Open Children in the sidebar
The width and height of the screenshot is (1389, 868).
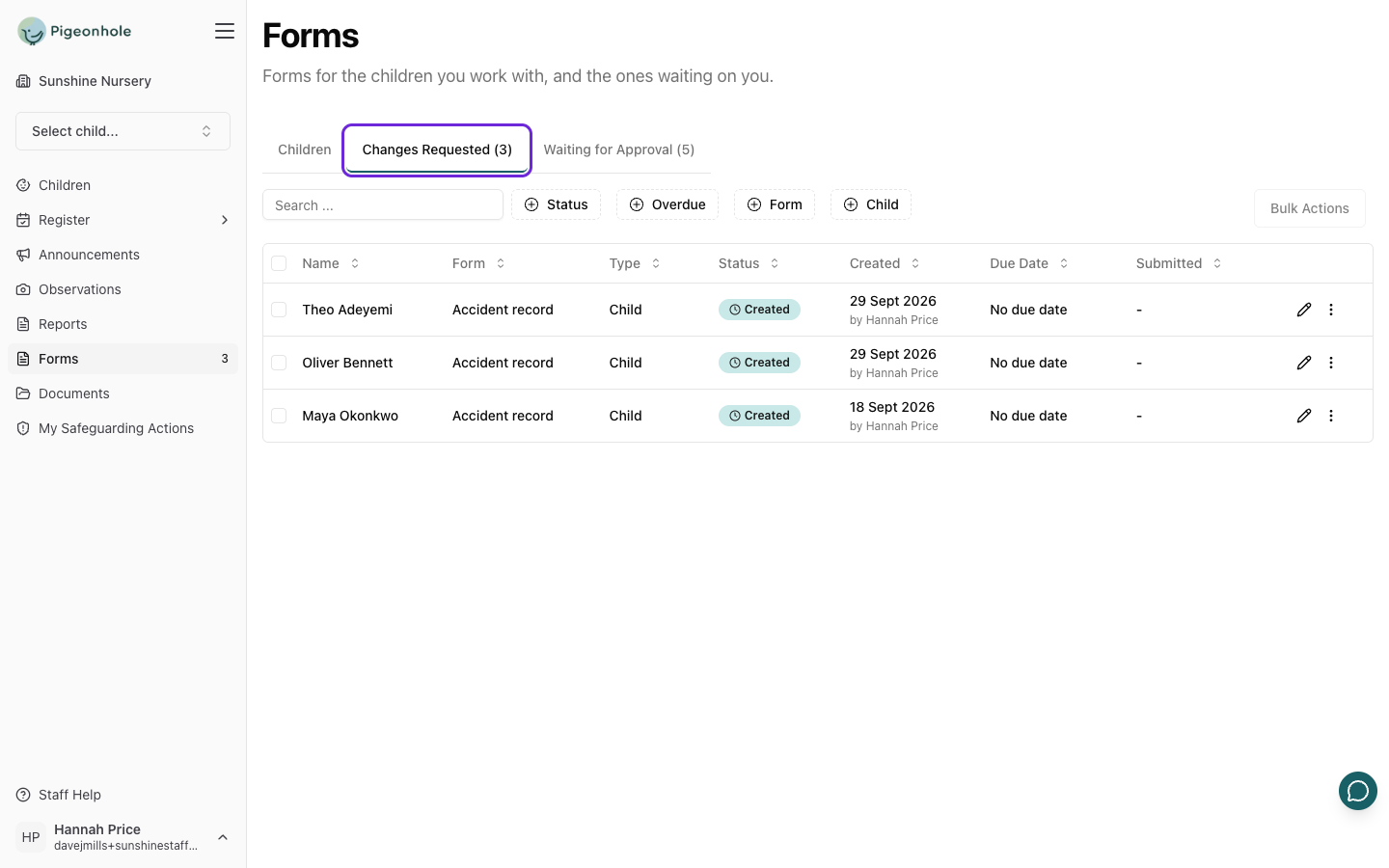pos(123,185)
